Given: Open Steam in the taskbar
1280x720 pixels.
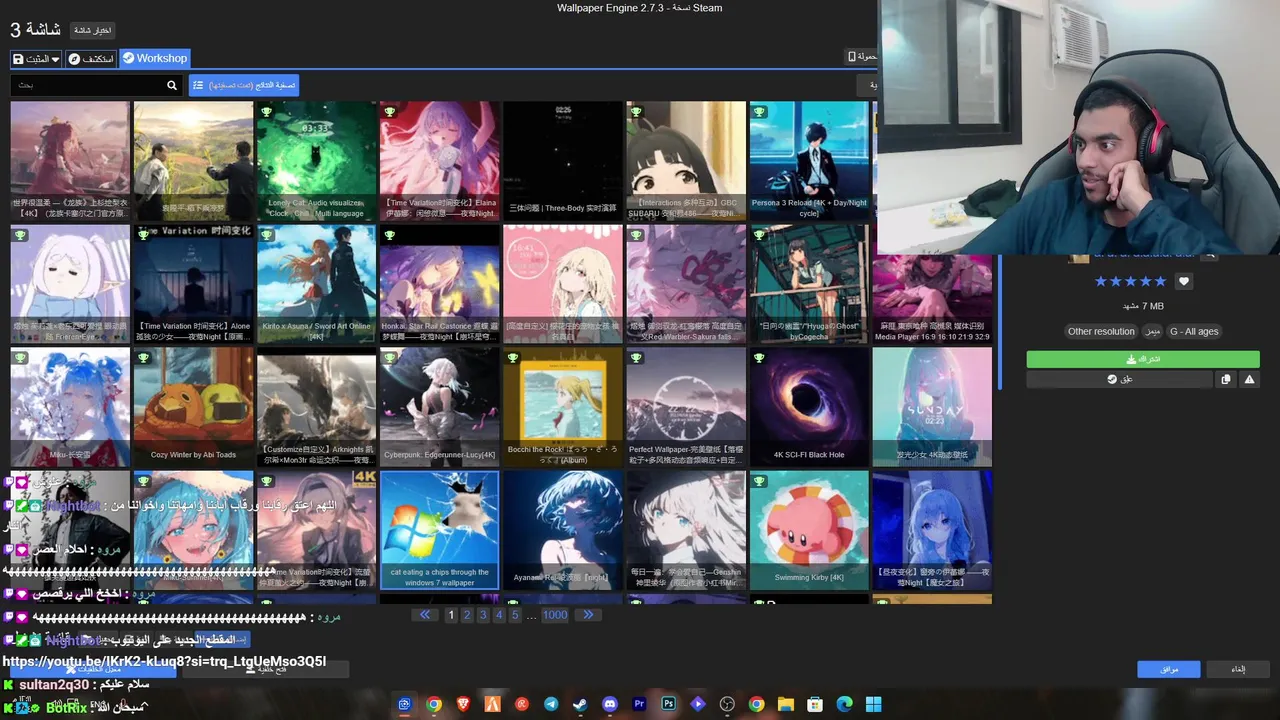Looking at the screenshot, I should coord(580,704).
